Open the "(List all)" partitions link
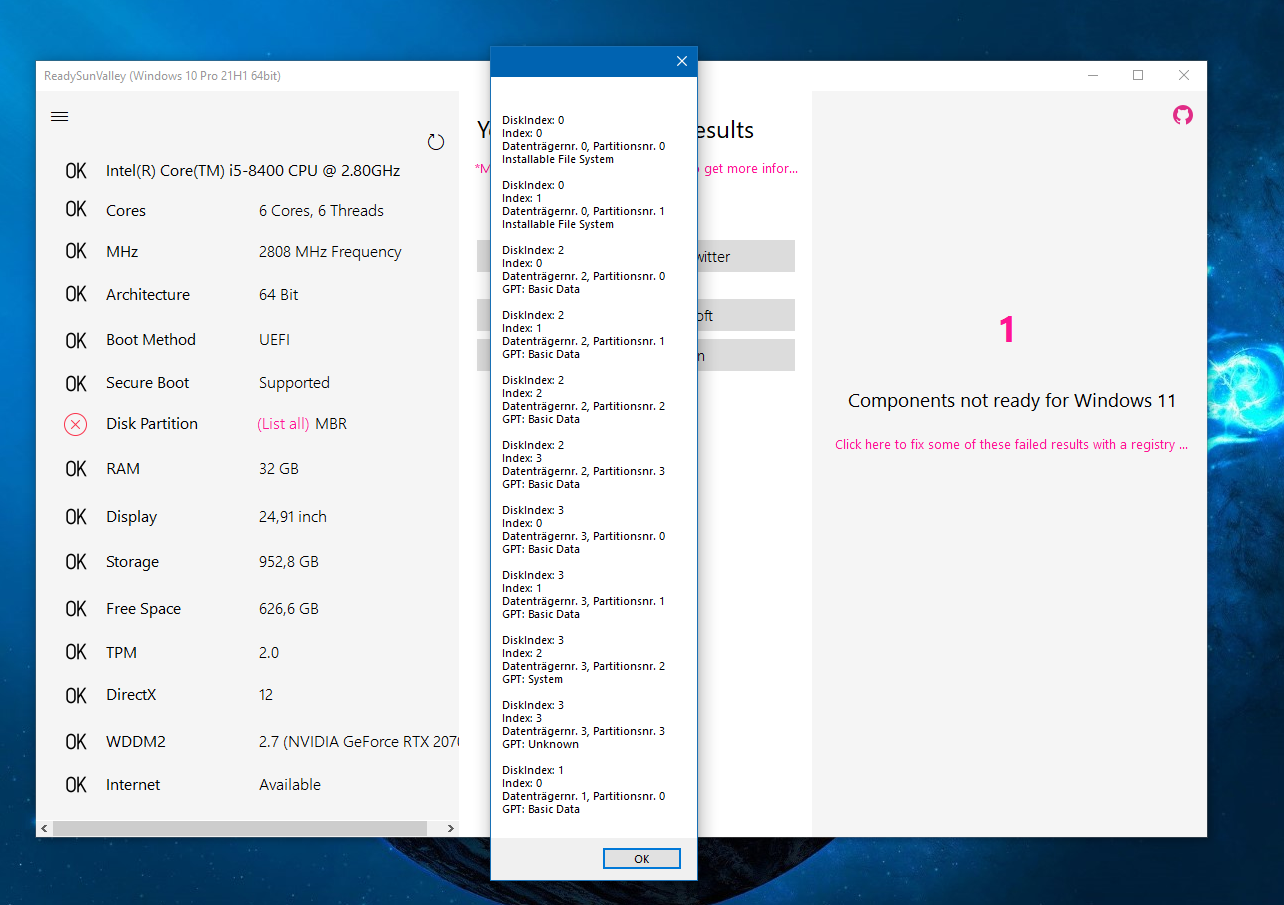Viewport: 1284px width, 905px height. 283,424
